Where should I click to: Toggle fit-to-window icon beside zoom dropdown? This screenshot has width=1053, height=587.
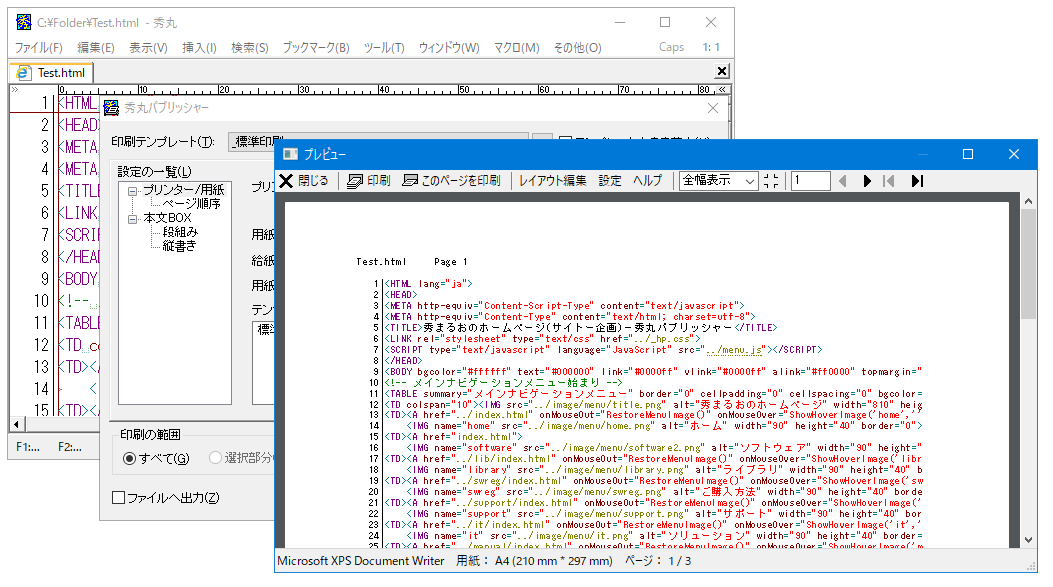(x=771, y=181)
